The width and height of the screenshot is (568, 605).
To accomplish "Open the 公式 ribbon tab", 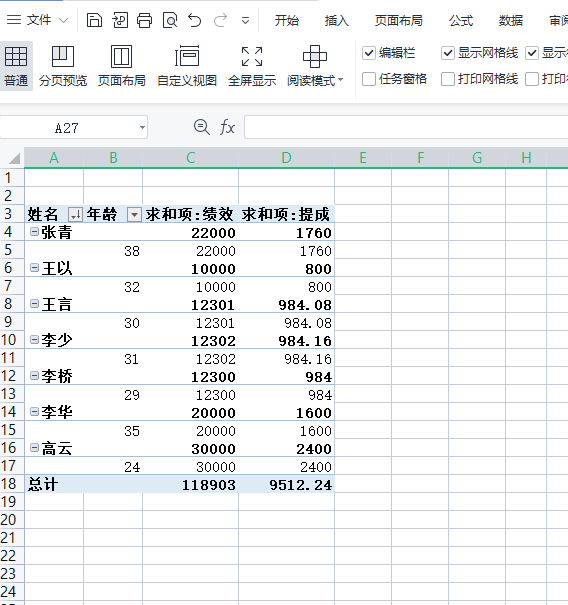I will pos(461,20).
